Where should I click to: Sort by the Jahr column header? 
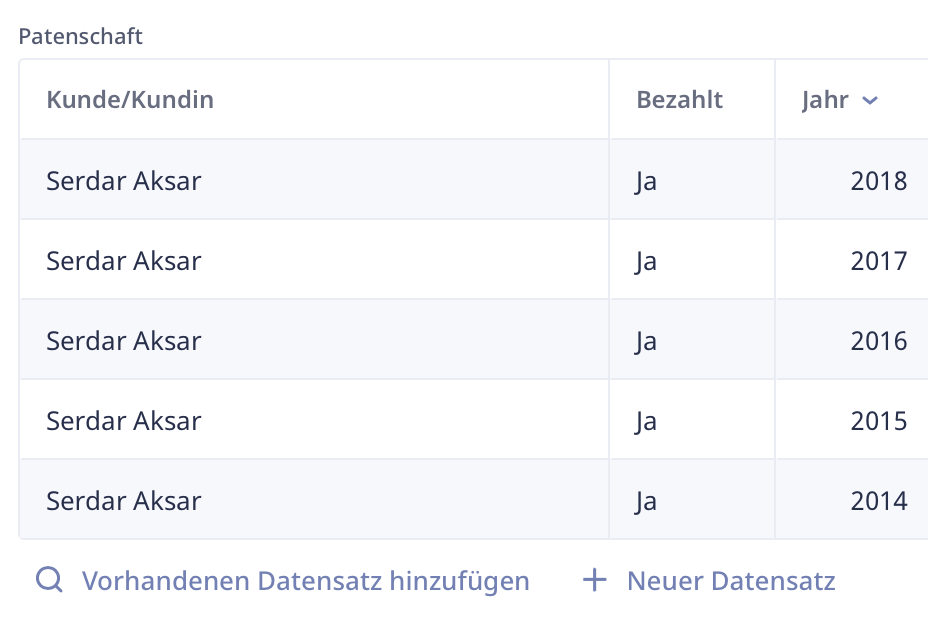[825, 99]
